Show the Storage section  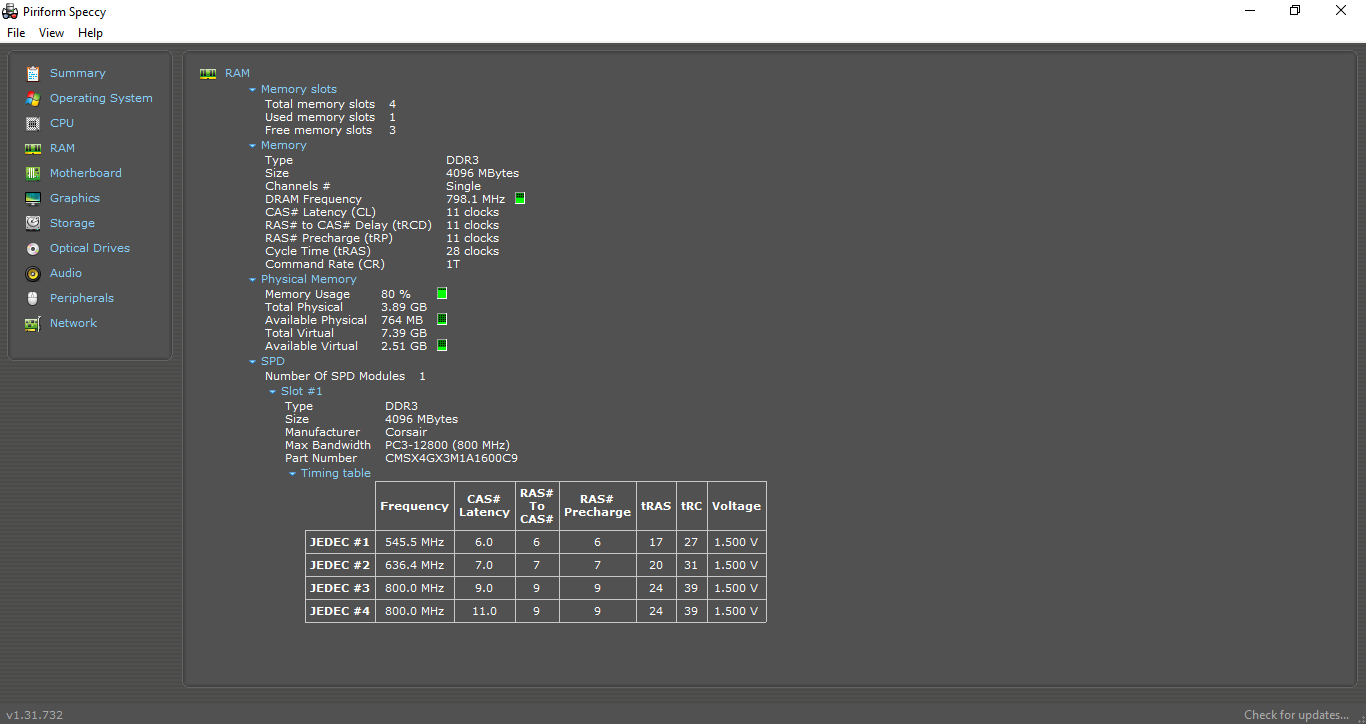pyautogui.click(x=72, y=223)
